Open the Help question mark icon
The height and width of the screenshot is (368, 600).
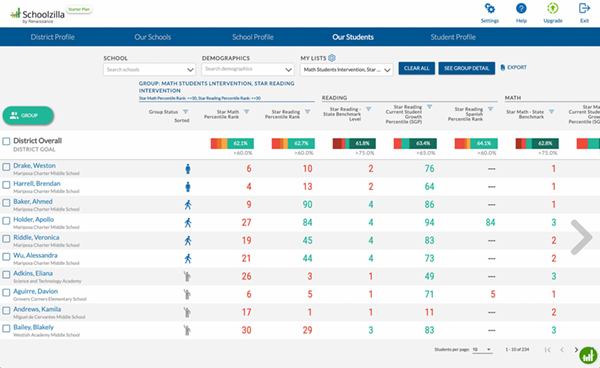click(x=521, y=8)
